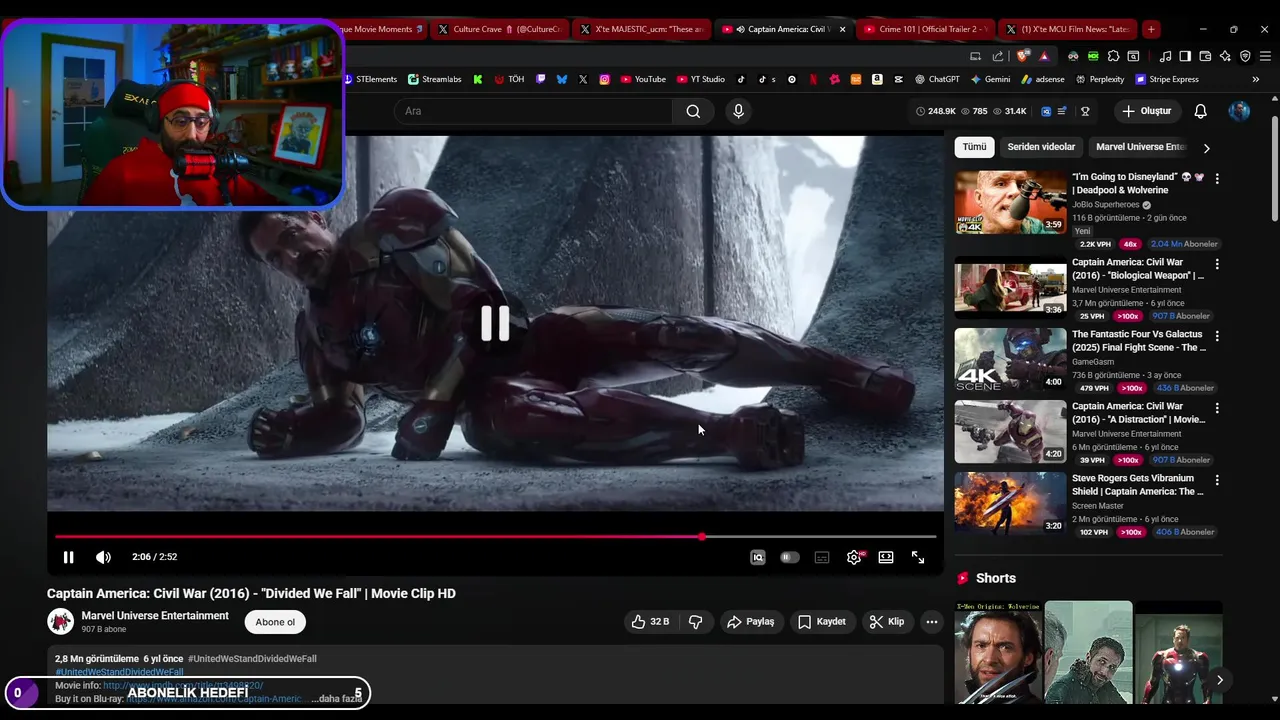The width and height of the screenshot is (1280, 720).
Task: Open options menu for "I'm Going to Disneyland" video
Action: [1217, 178]
